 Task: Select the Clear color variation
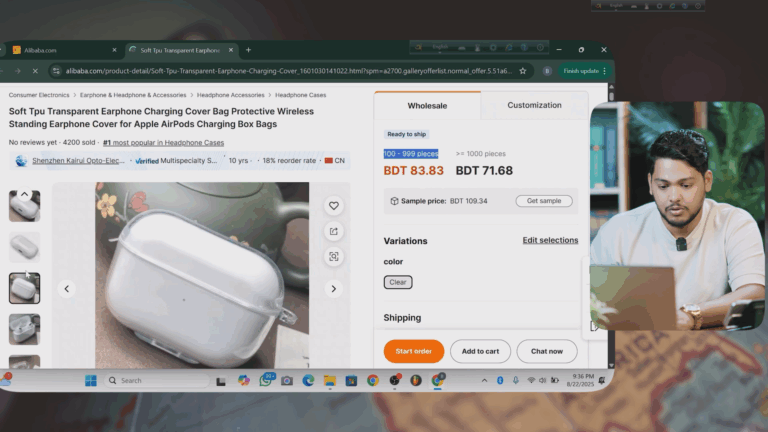397,282
